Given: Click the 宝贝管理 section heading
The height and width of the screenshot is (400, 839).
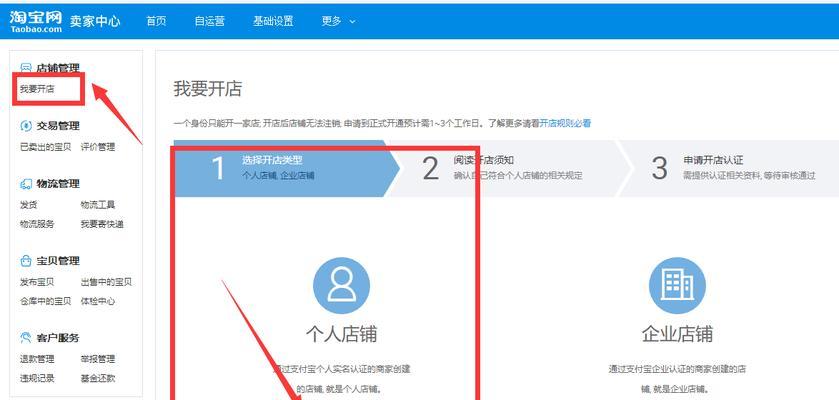Looking at the screenshot, I should point(58,261).
